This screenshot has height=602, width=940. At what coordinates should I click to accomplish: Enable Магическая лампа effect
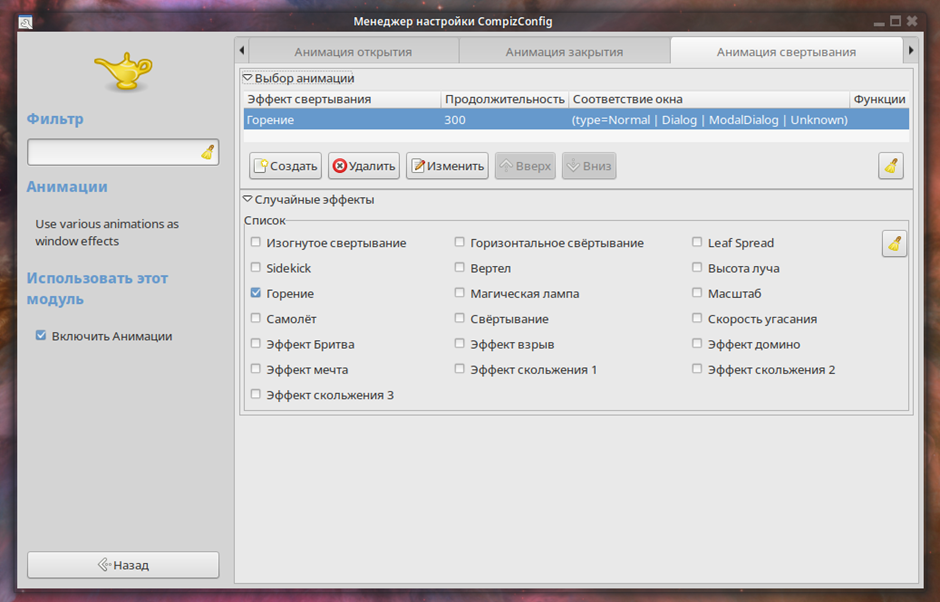click(460, 293)
